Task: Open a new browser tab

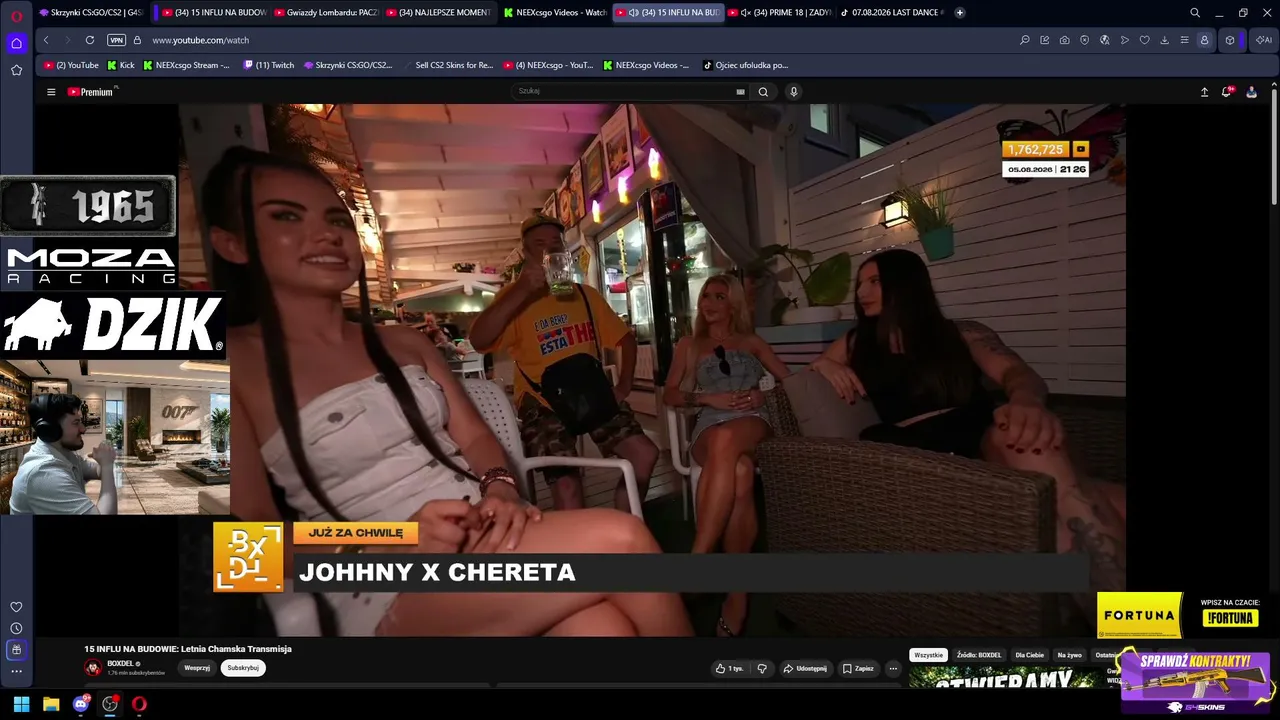Action: pos(960,13)
